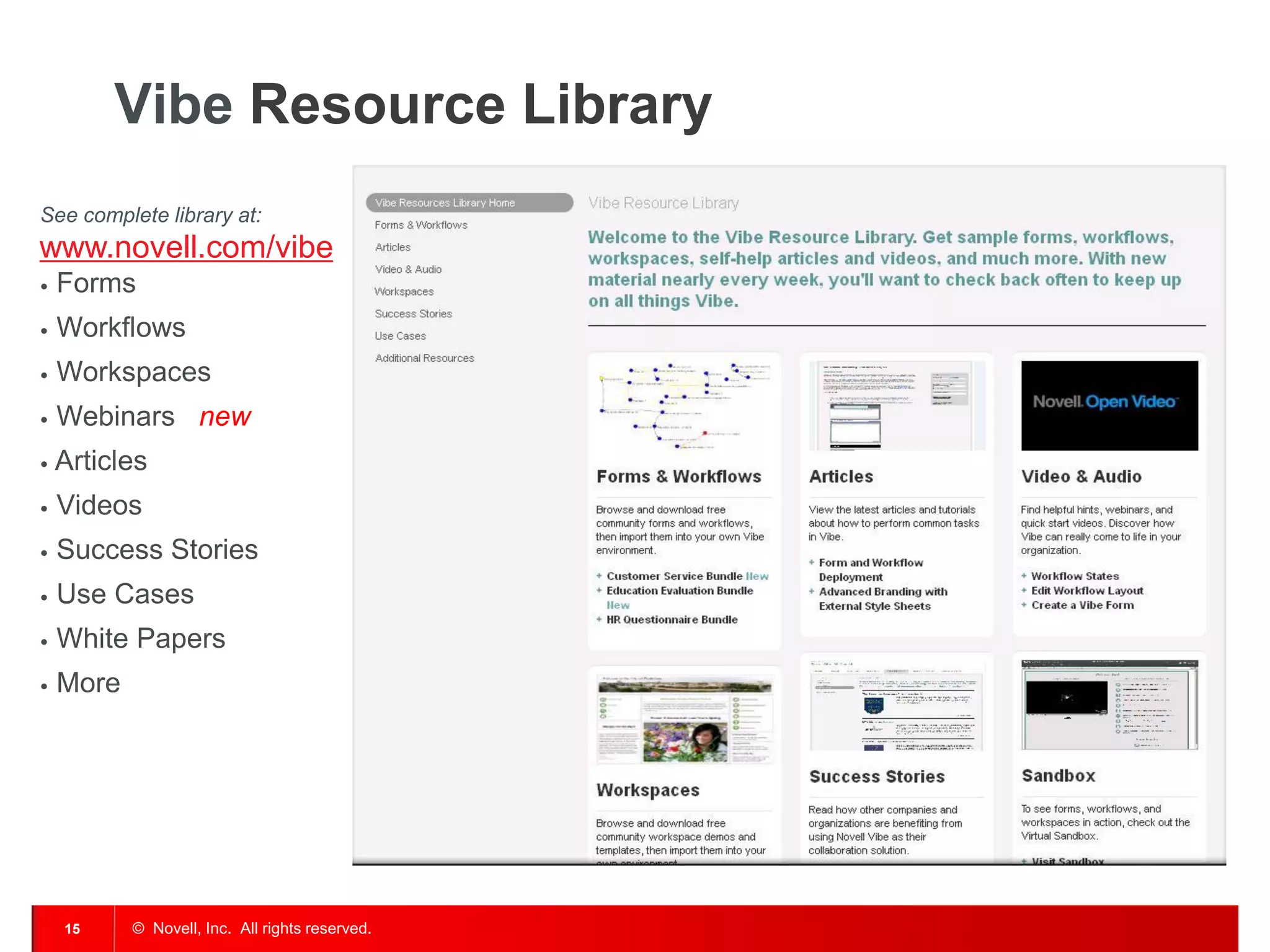The height and width of the screenshot is (952, 1270).
Task: Select Vibe Resources Library Home in sidebar
Action: (x=469, y=203)
